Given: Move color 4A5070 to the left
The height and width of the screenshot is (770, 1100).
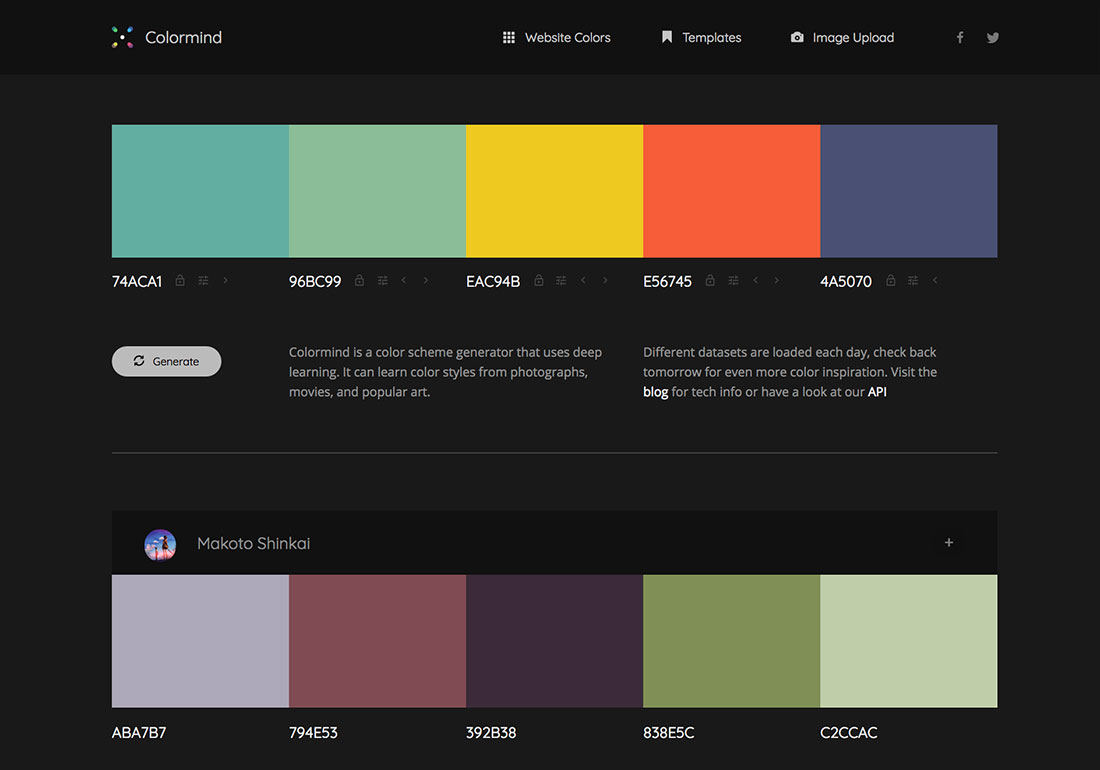Looking at the screenshot, I should [x=935, y=281].
